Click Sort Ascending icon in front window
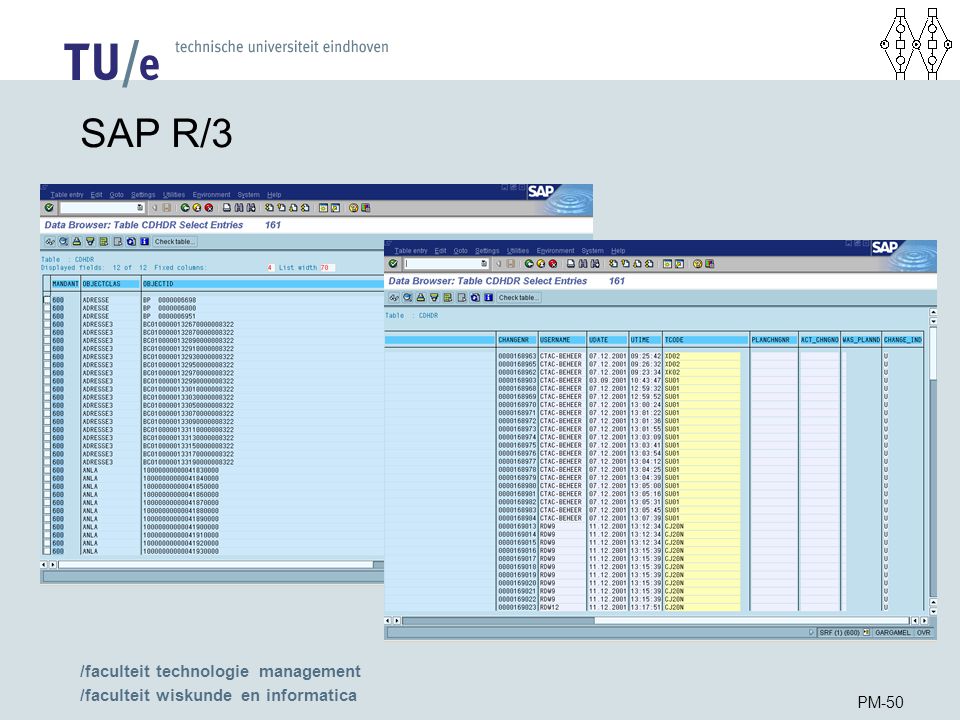Image resolution: width=960 pixels, height=720 pixels. pos(421,298)
